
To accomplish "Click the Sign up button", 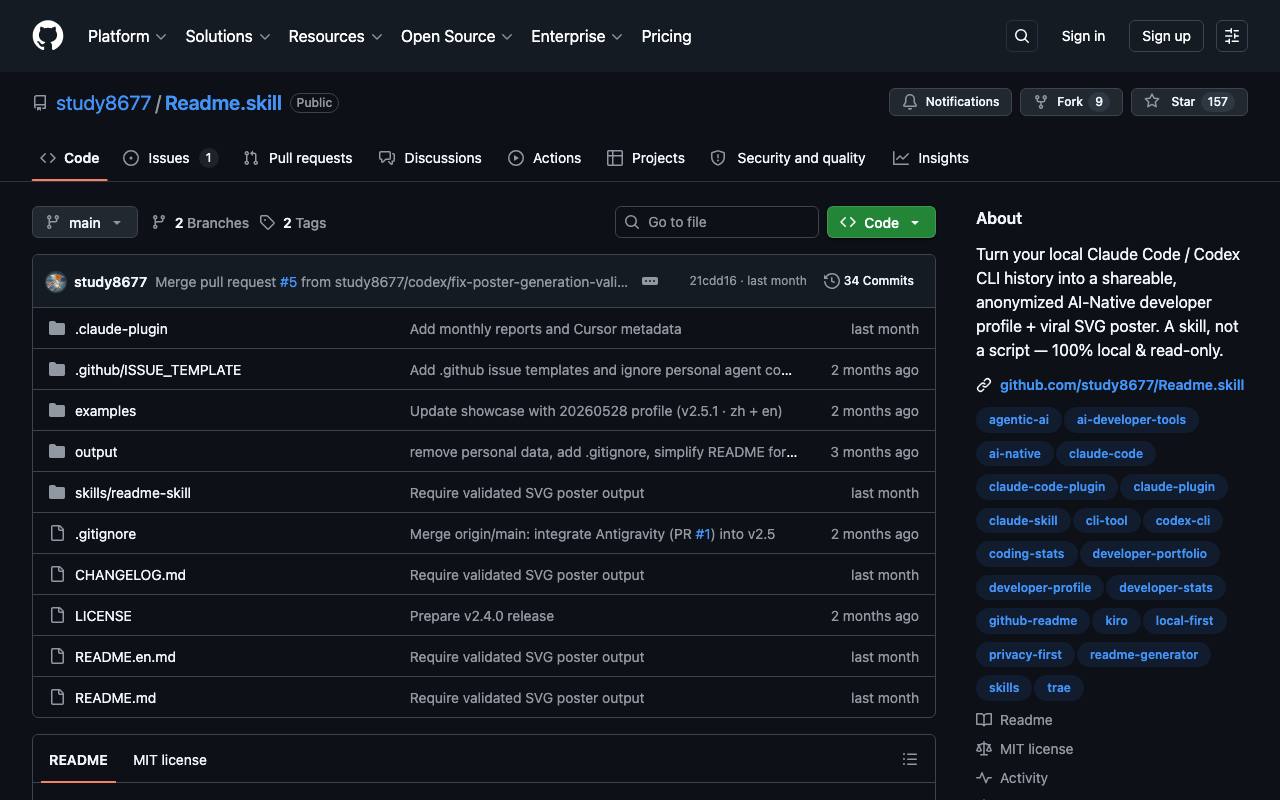I will 1166,36.
